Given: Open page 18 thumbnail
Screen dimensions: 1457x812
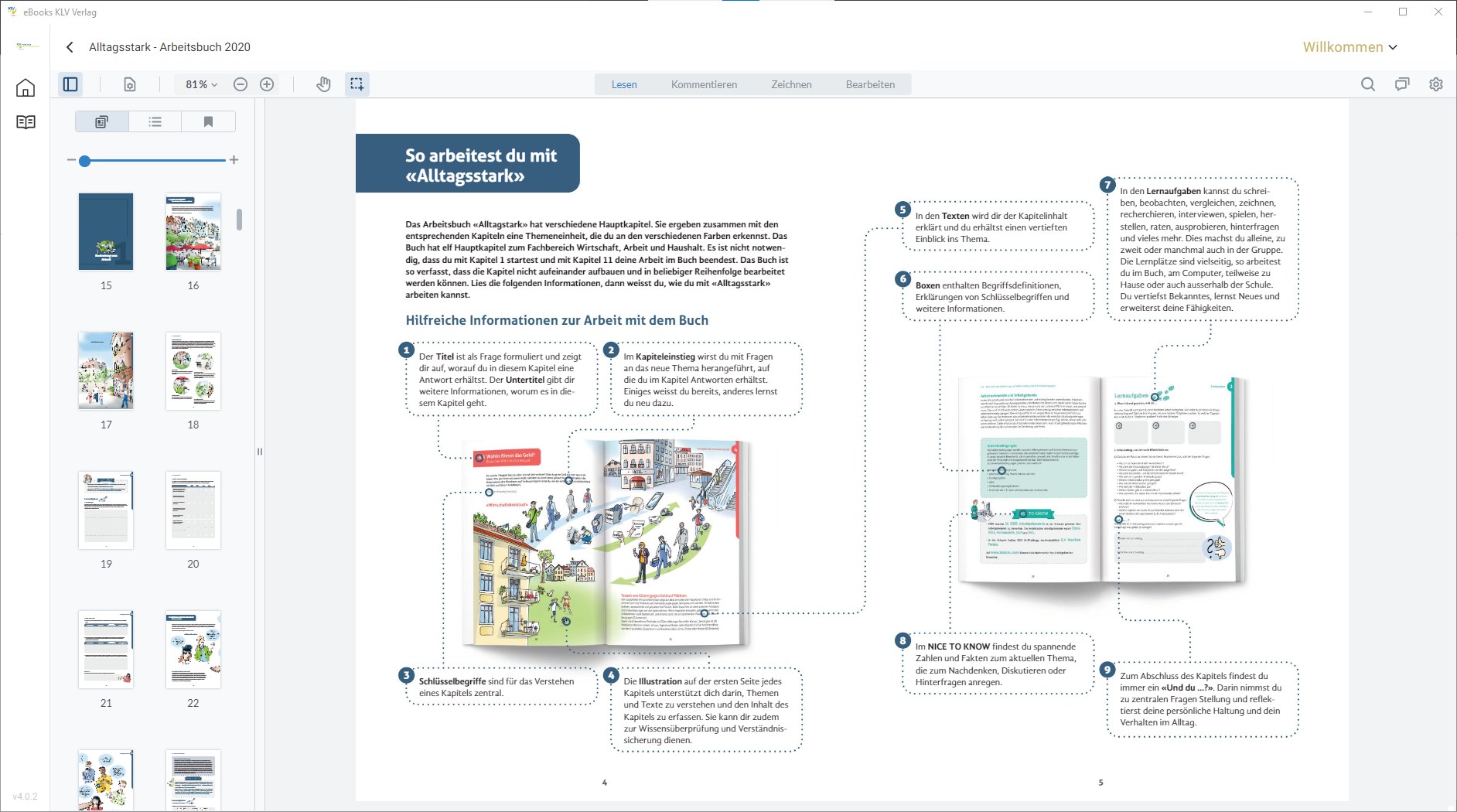Looking at the screenshot, I should coord(193,371).
